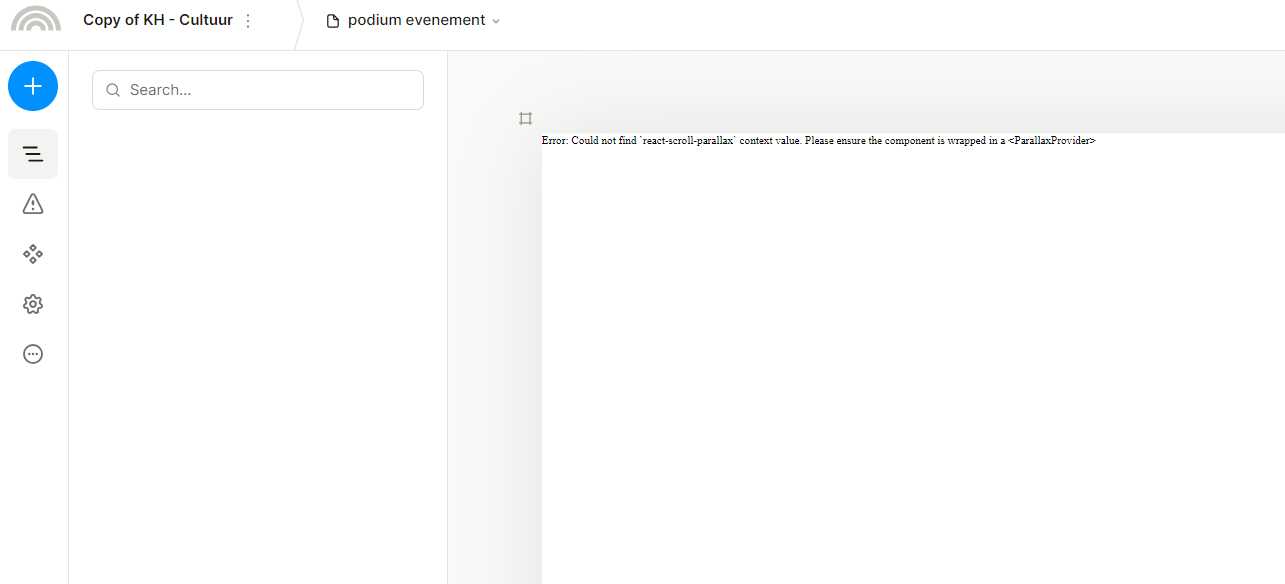Select the artboard frame icon on canvas
1285x584 pixels.
[526, 119]
